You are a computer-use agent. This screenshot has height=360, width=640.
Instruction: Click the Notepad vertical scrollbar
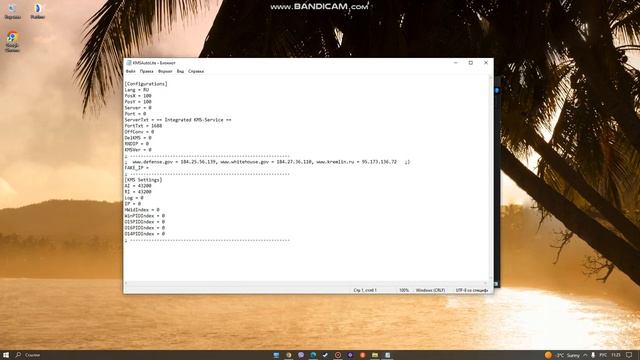tap(491, 178)
